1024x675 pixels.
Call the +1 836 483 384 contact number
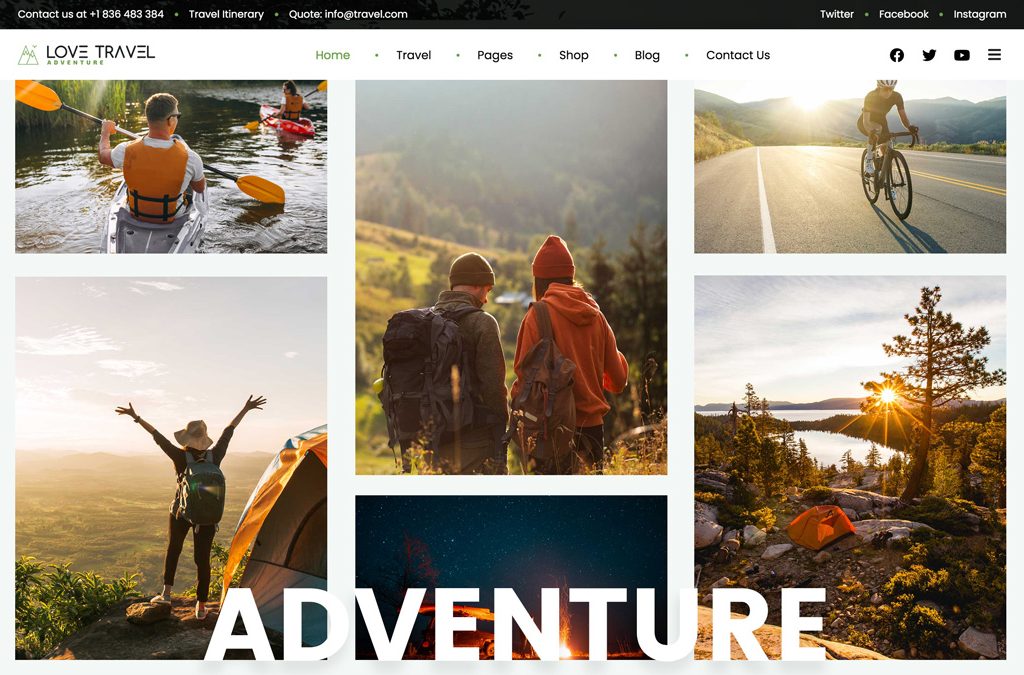pyautogui.click(x=127, y=14)
